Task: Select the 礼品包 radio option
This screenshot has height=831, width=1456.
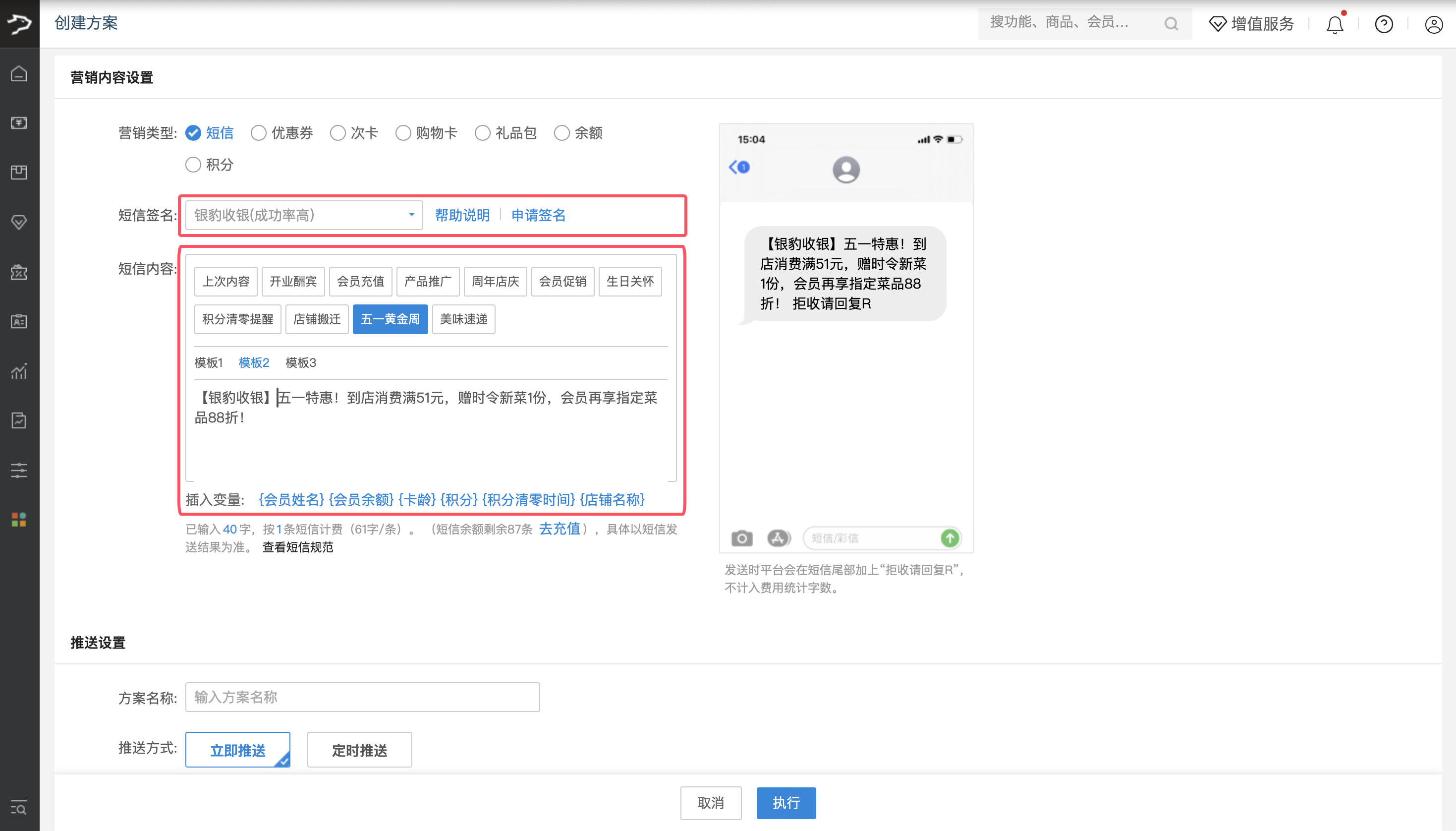Action: [x=483, y=133]
